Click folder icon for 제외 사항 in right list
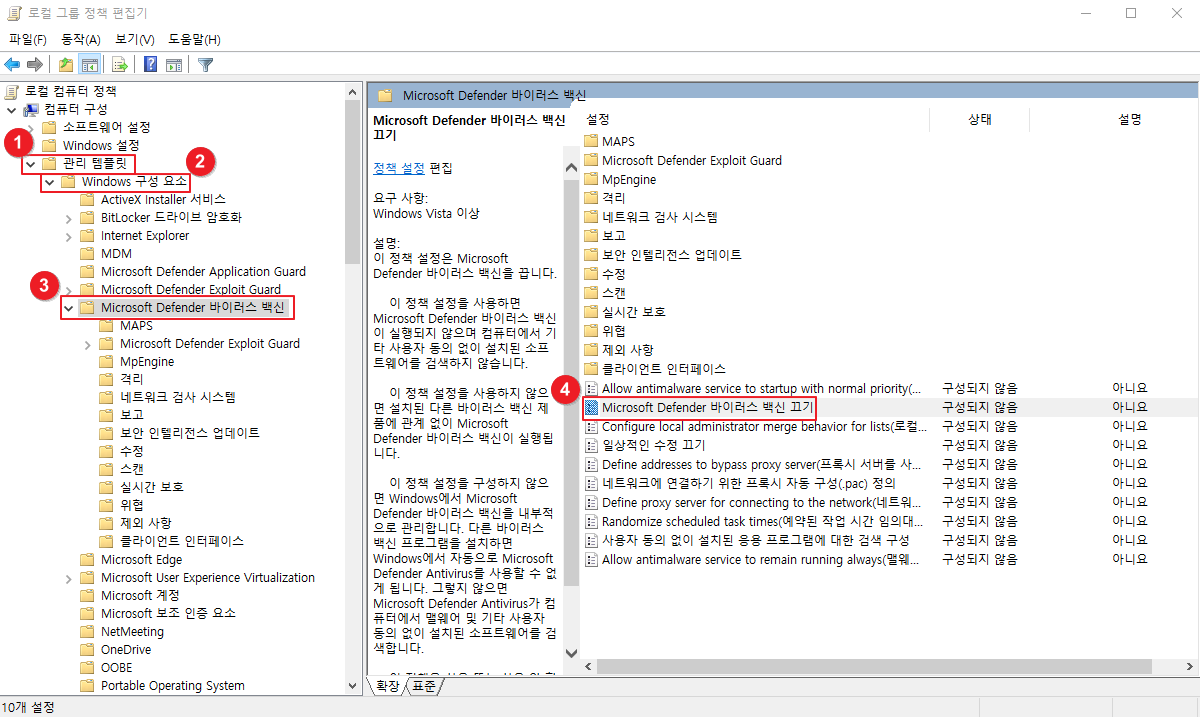 click(591, 350)
